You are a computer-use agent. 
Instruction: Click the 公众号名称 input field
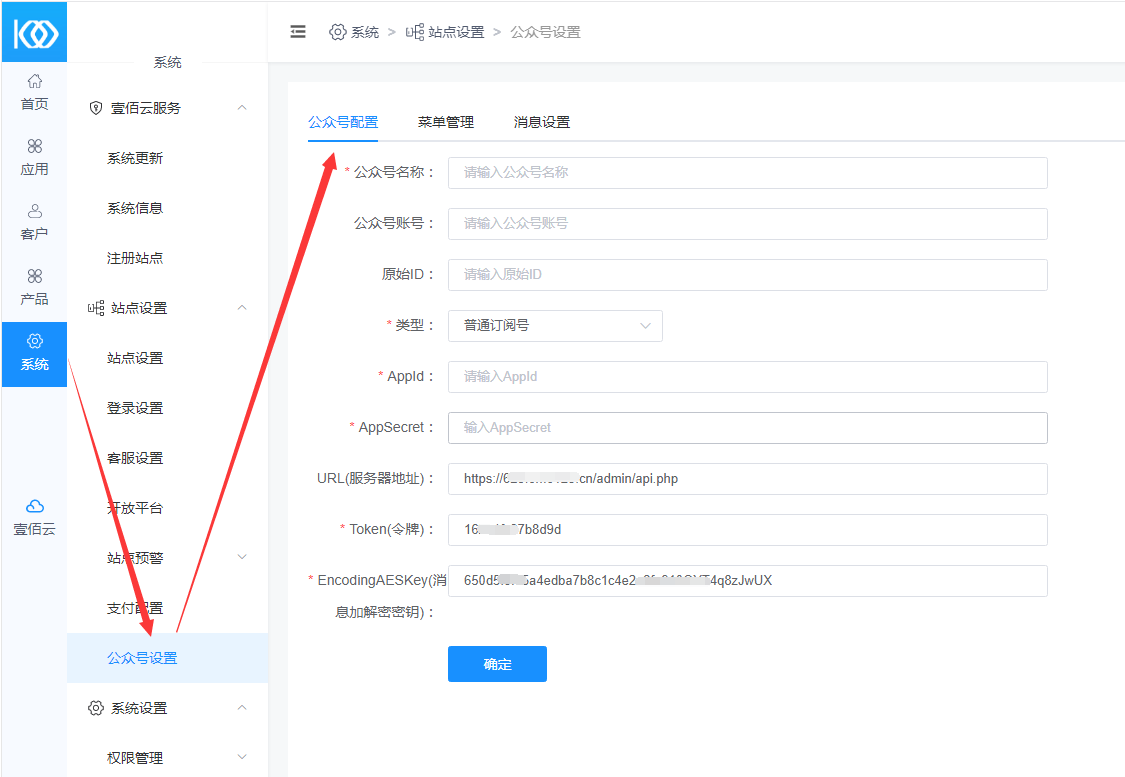747,173
